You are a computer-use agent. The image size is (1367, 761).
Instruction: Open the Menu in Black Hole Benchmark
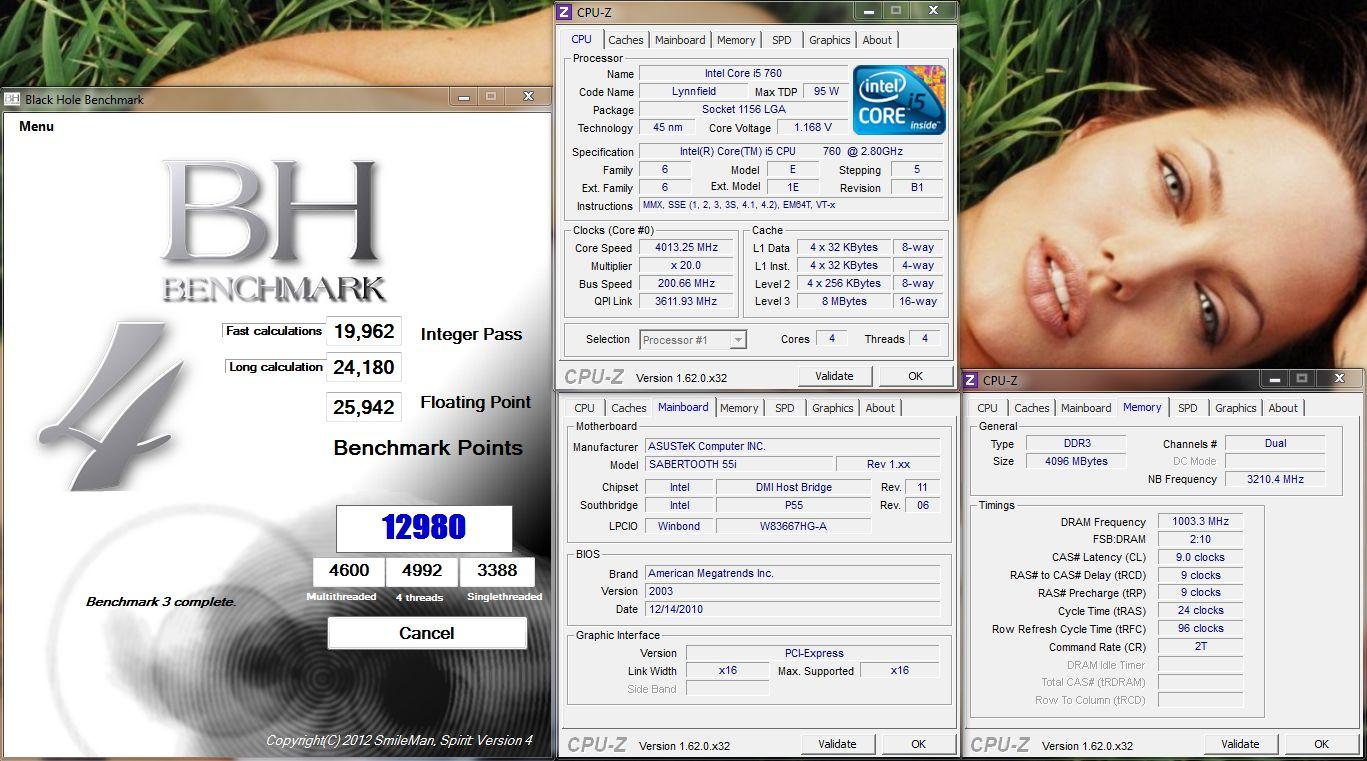(36, 126)
